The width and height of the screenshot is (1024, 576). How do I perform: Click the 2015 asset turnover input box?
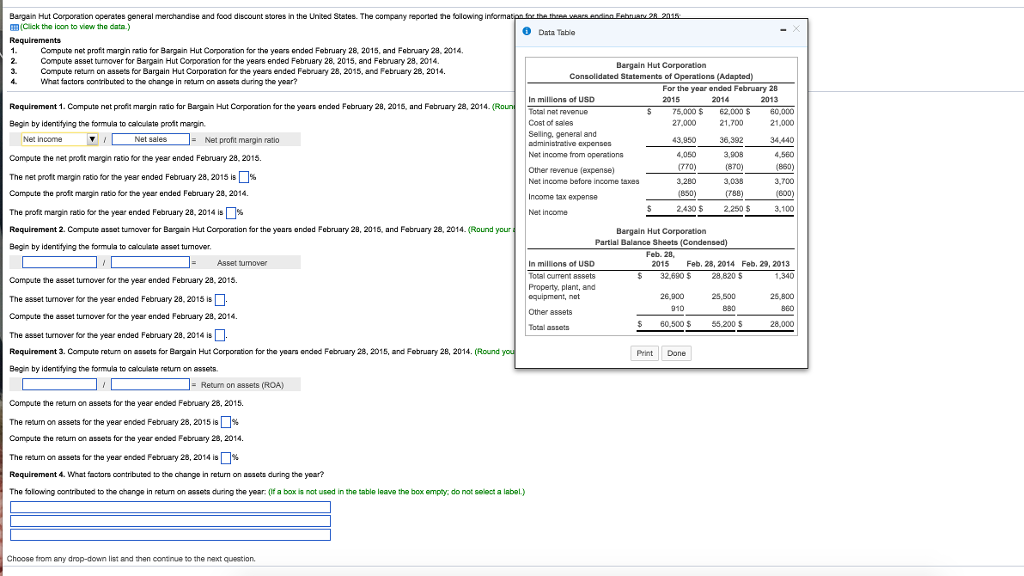click(219, 299)
